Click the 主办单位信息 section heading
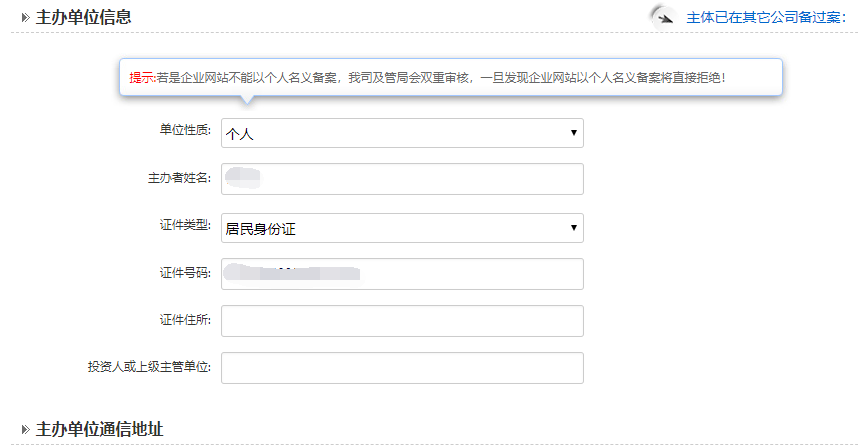 coord(83,17)
